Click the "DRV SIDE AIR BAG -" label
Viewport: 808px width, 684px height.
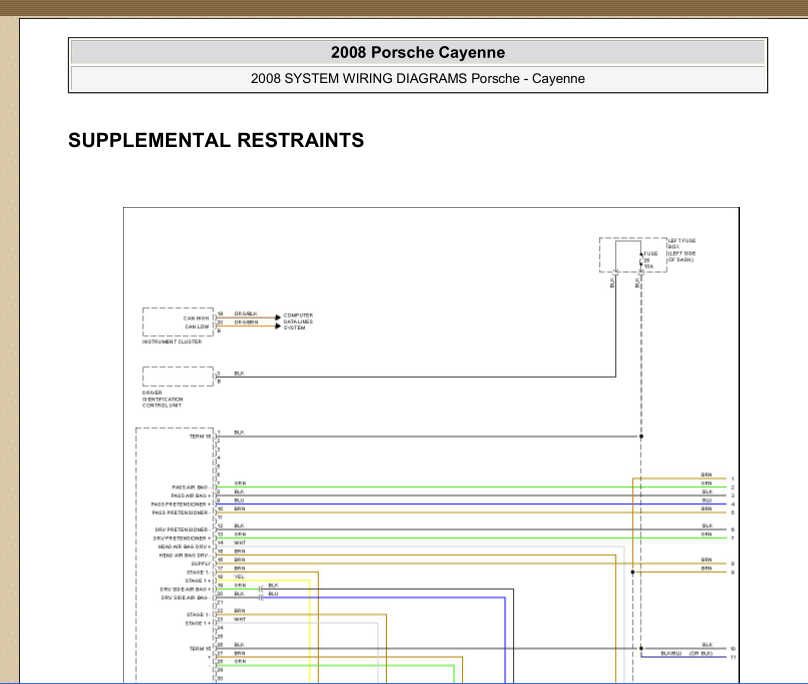tap(186, 598)
